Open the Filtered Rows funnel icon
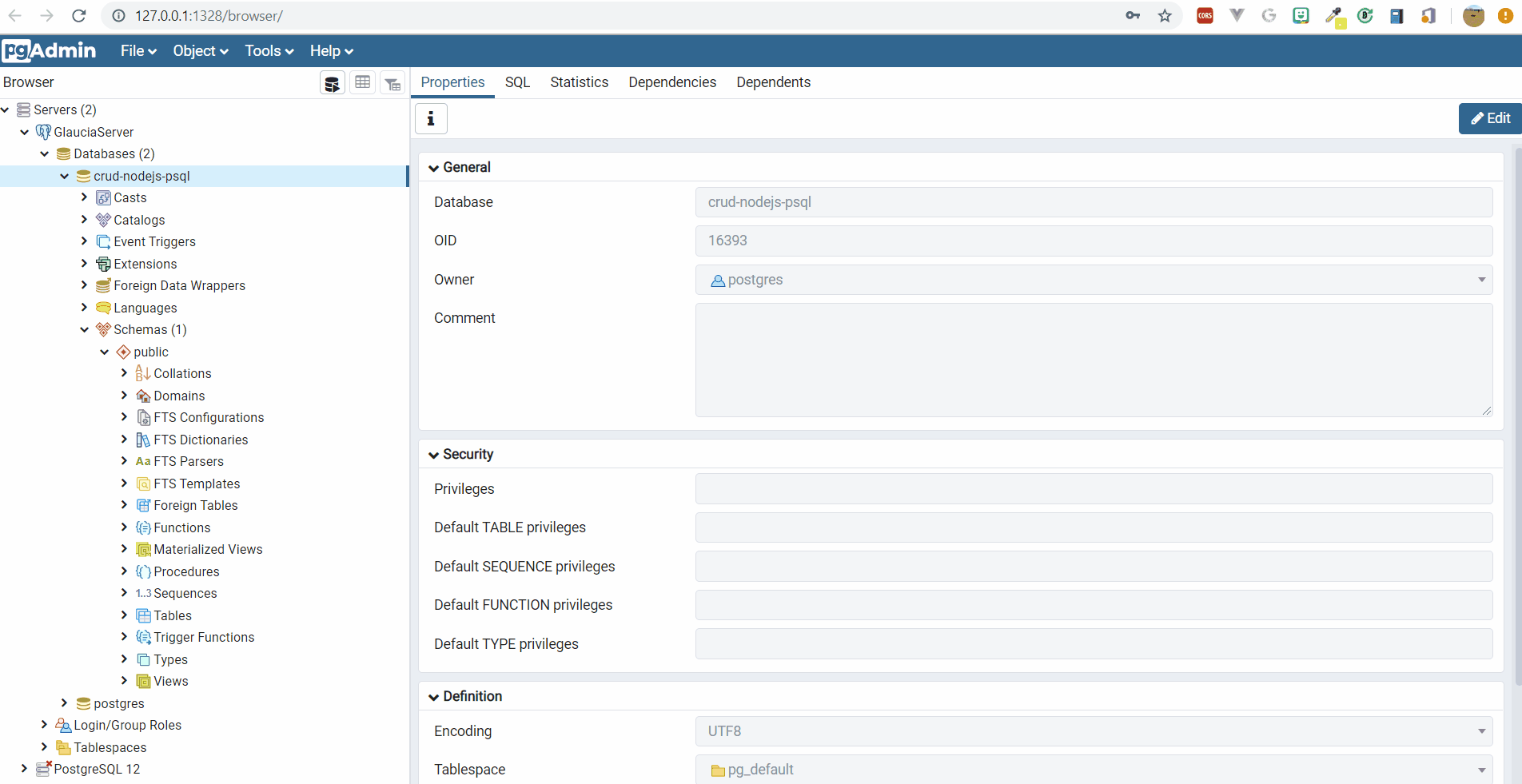The height and width of the screenshot is (784, 1522). click(x=392, y=82)
